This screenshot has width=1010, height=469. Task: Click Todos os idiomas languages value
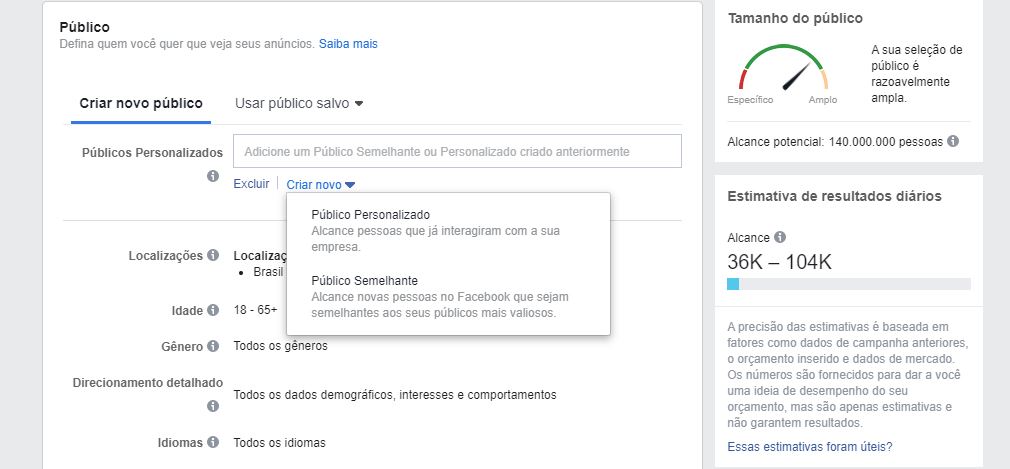pos(279,442)
